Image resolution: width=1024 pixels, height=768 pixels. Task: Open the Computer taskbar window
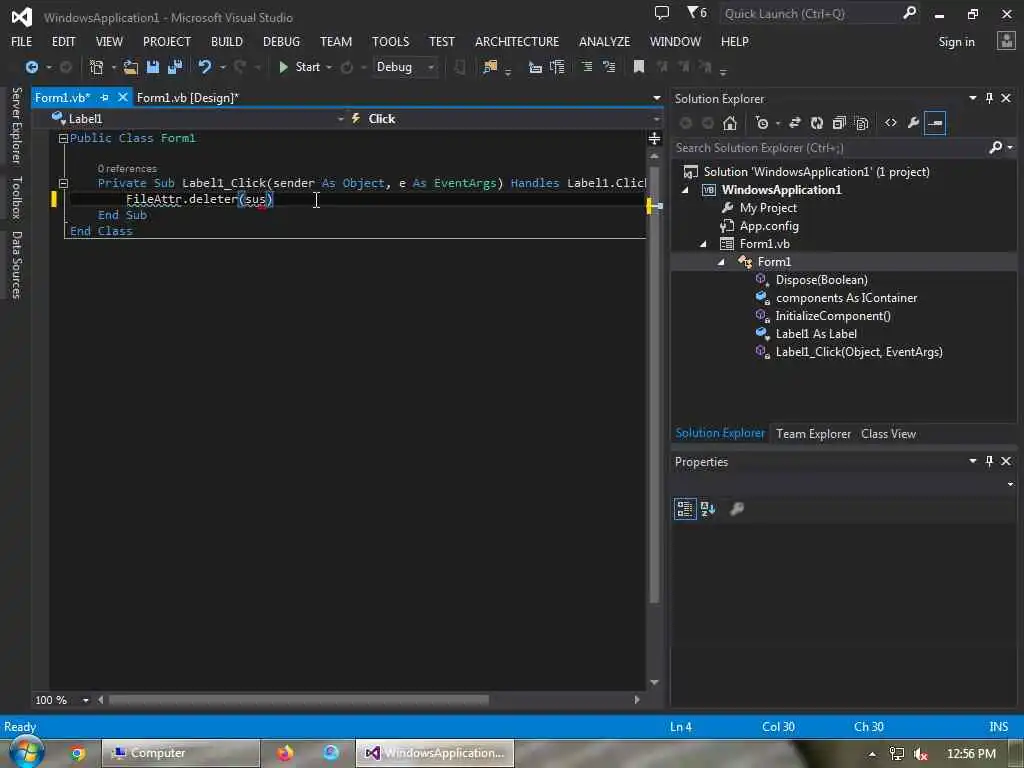181,753
